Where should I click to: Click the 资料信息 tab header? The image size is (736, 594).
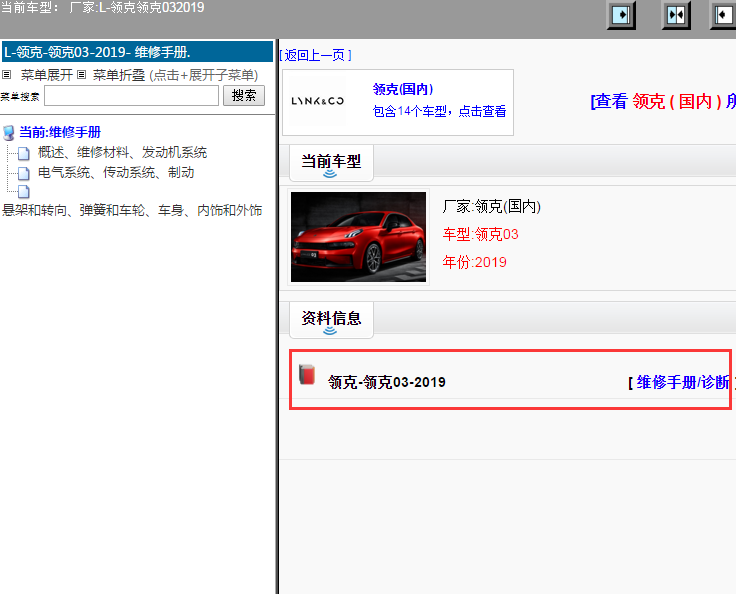(331, 320)
